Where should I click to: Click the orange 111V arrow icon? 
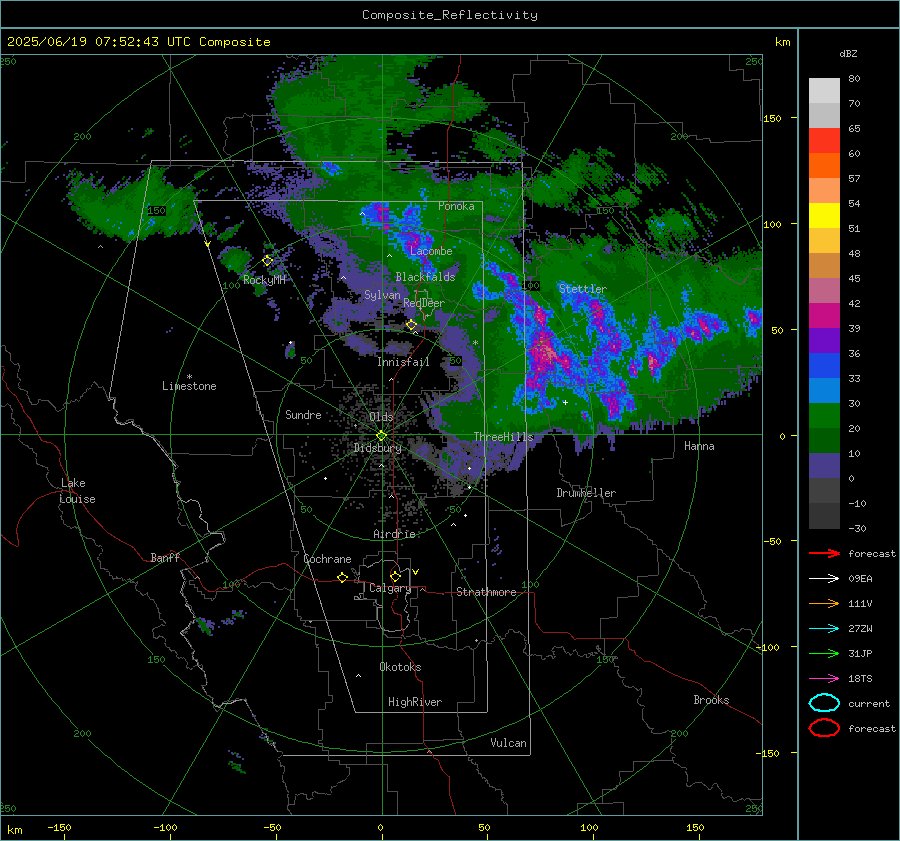824,603
